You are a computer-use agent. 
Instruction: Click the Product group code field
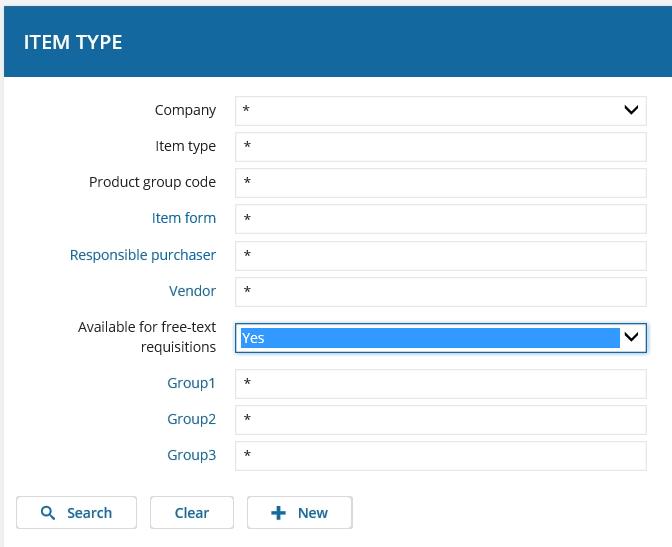click(x=441, y=183)
